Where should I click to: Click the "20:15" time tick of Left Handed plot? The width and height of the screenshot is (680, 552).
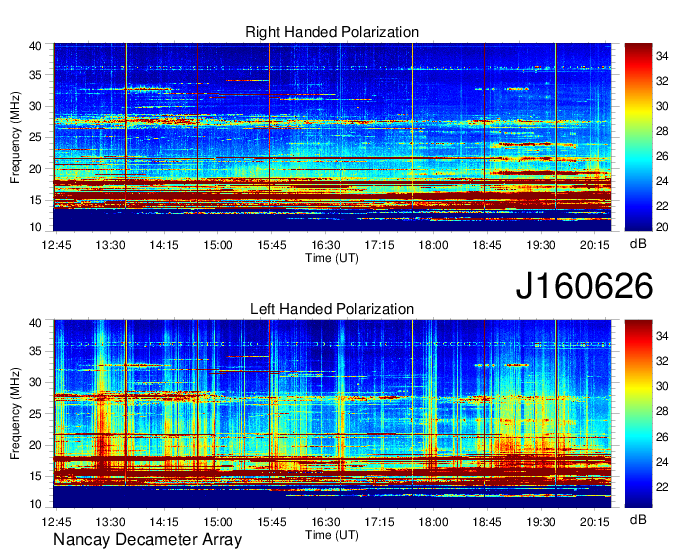click(595, 522)
